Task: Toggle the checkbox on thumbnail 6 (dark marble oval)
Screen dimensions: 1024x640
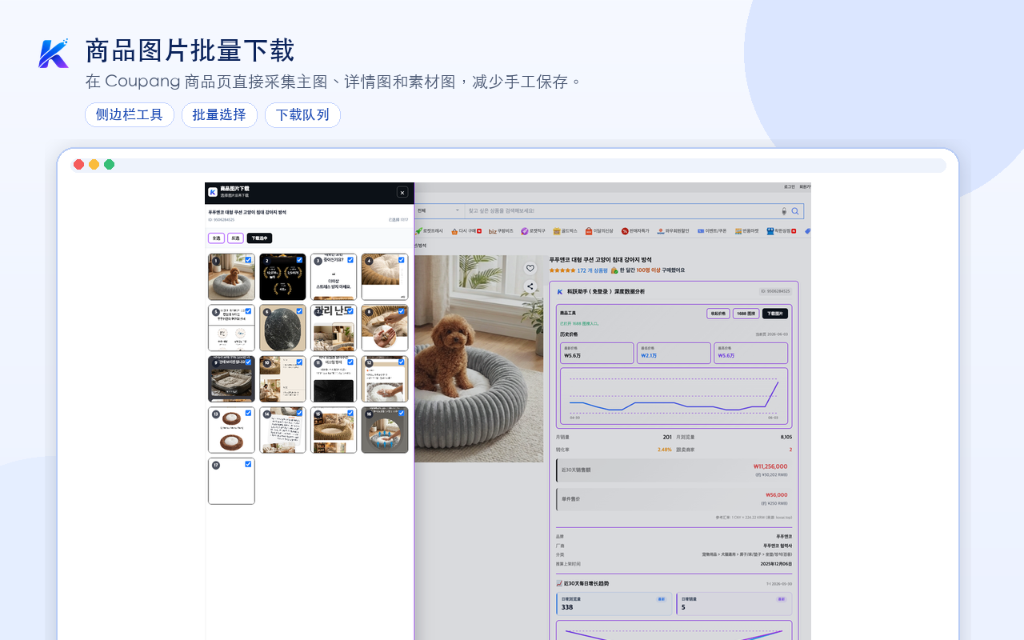Action: [x=299, y=311]
